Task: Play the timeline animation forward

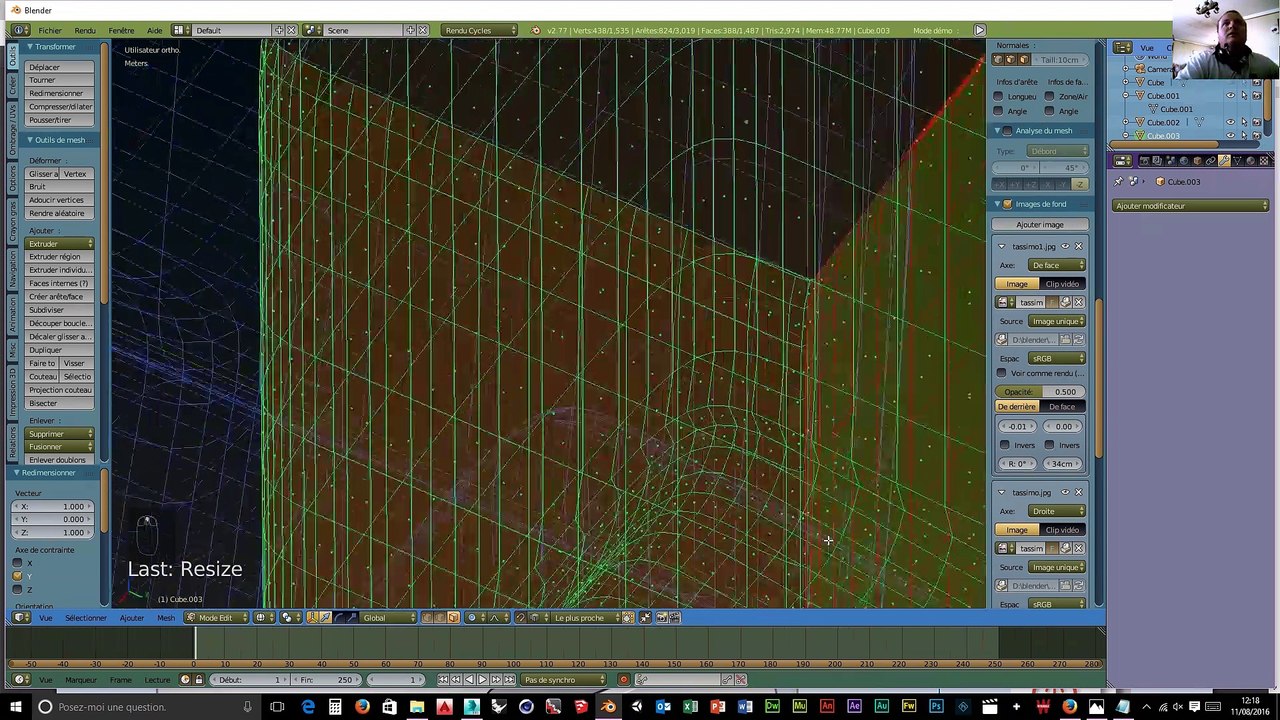Action: point(482,680)
